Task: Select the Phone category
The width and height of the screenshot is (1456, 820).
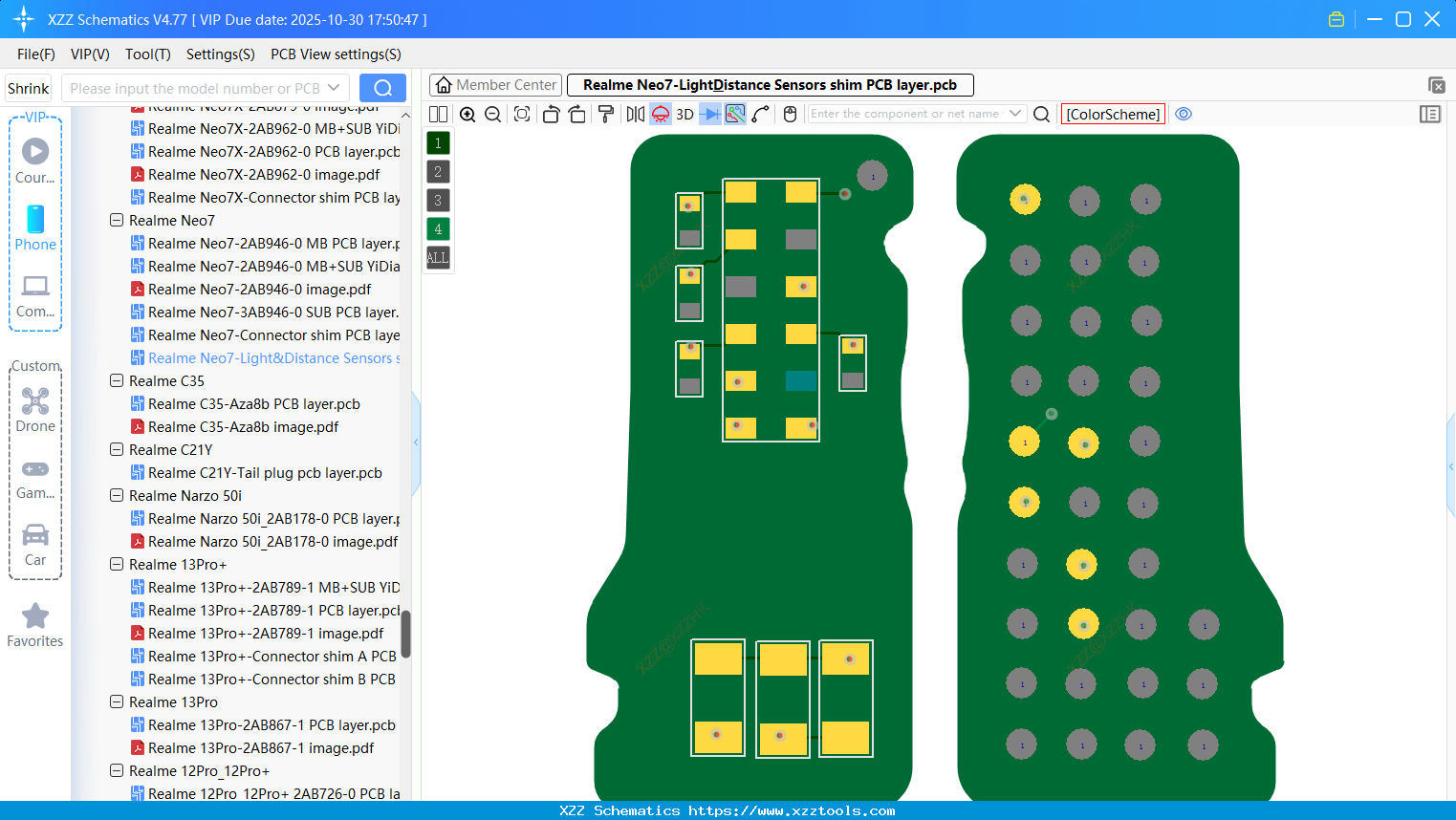Action: point(35,227)
